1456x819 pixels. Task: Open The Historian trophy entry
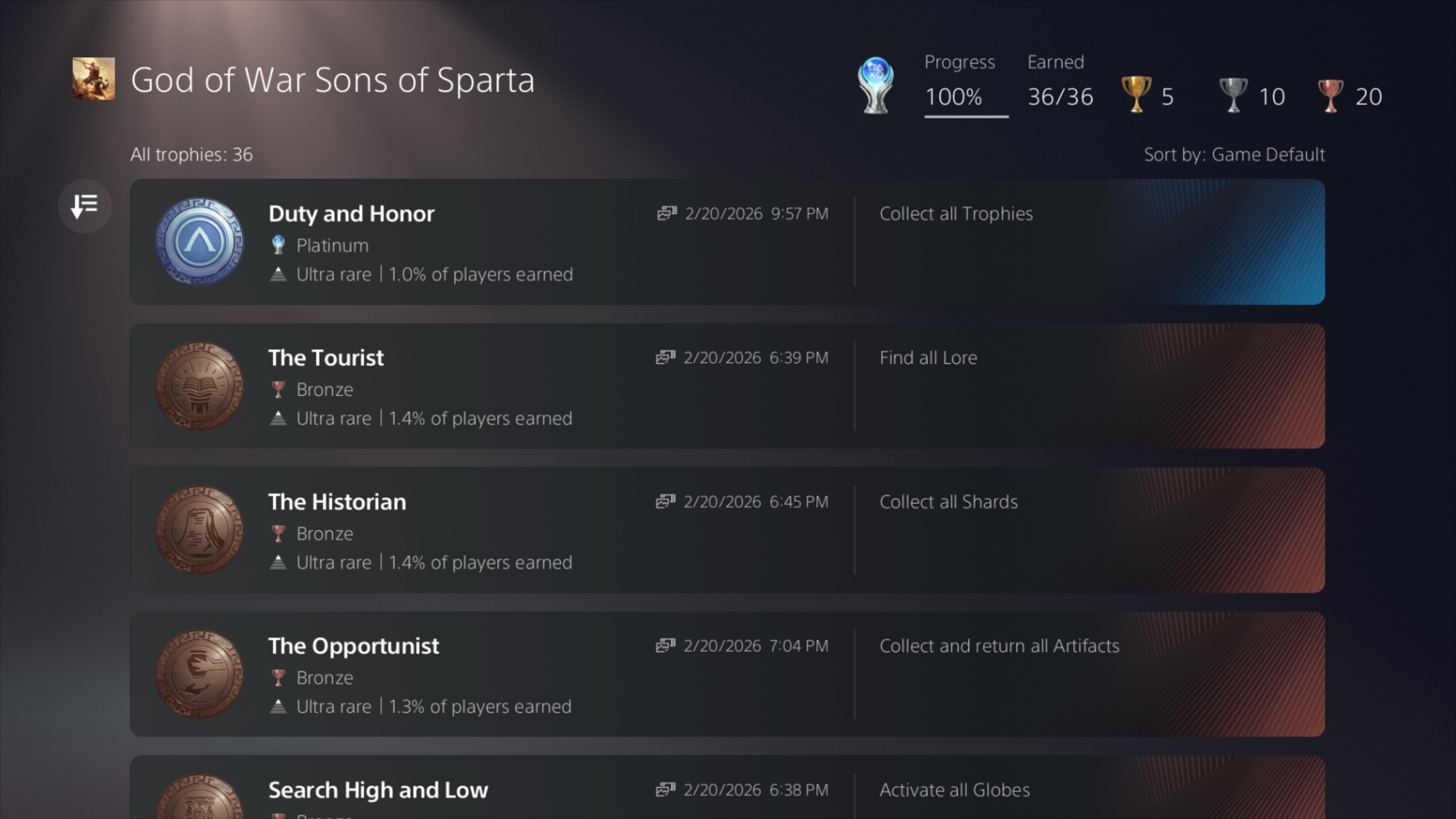click(x=337, y=502)
